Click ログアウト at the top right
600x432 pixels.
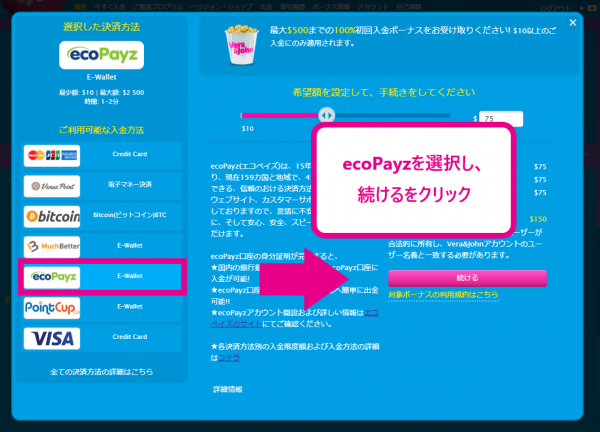coord(555,8)
